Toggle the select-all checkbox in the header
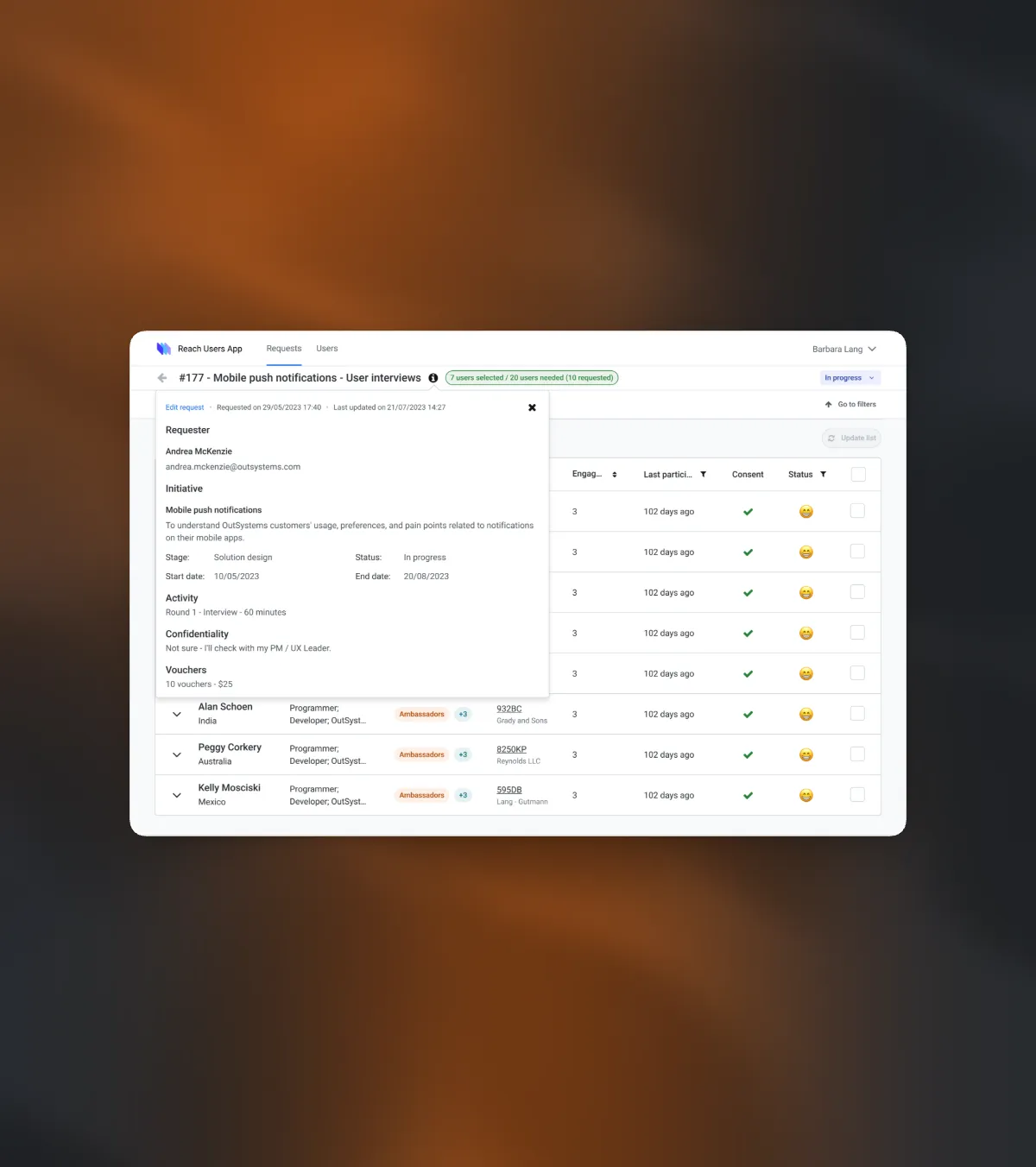 pyautogui.click(x=858, y=474)
